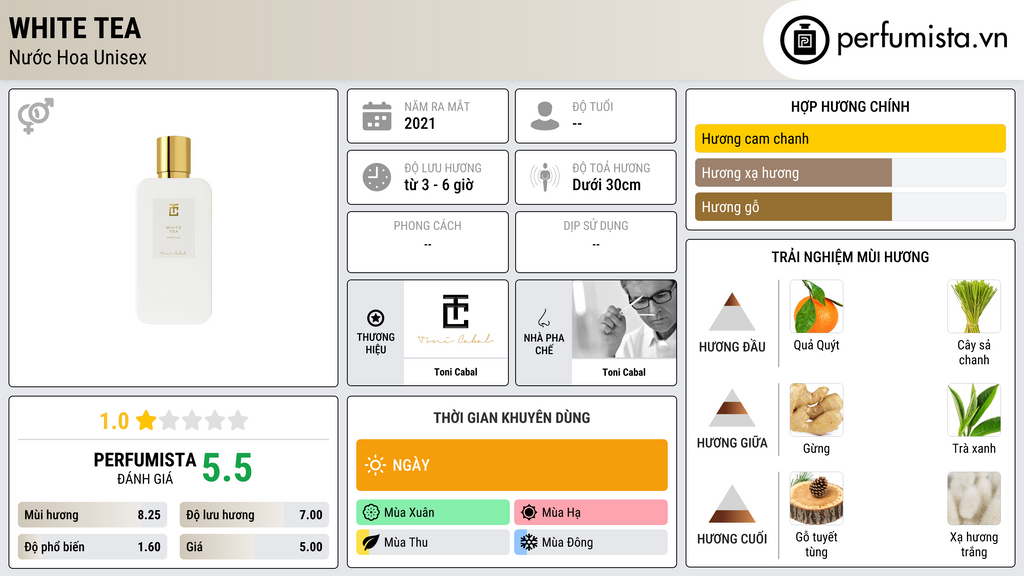The image size is (1024, 576).
Task: Click the calendar icon beside Năm ra mắt
Action: (x=377, y=116)
